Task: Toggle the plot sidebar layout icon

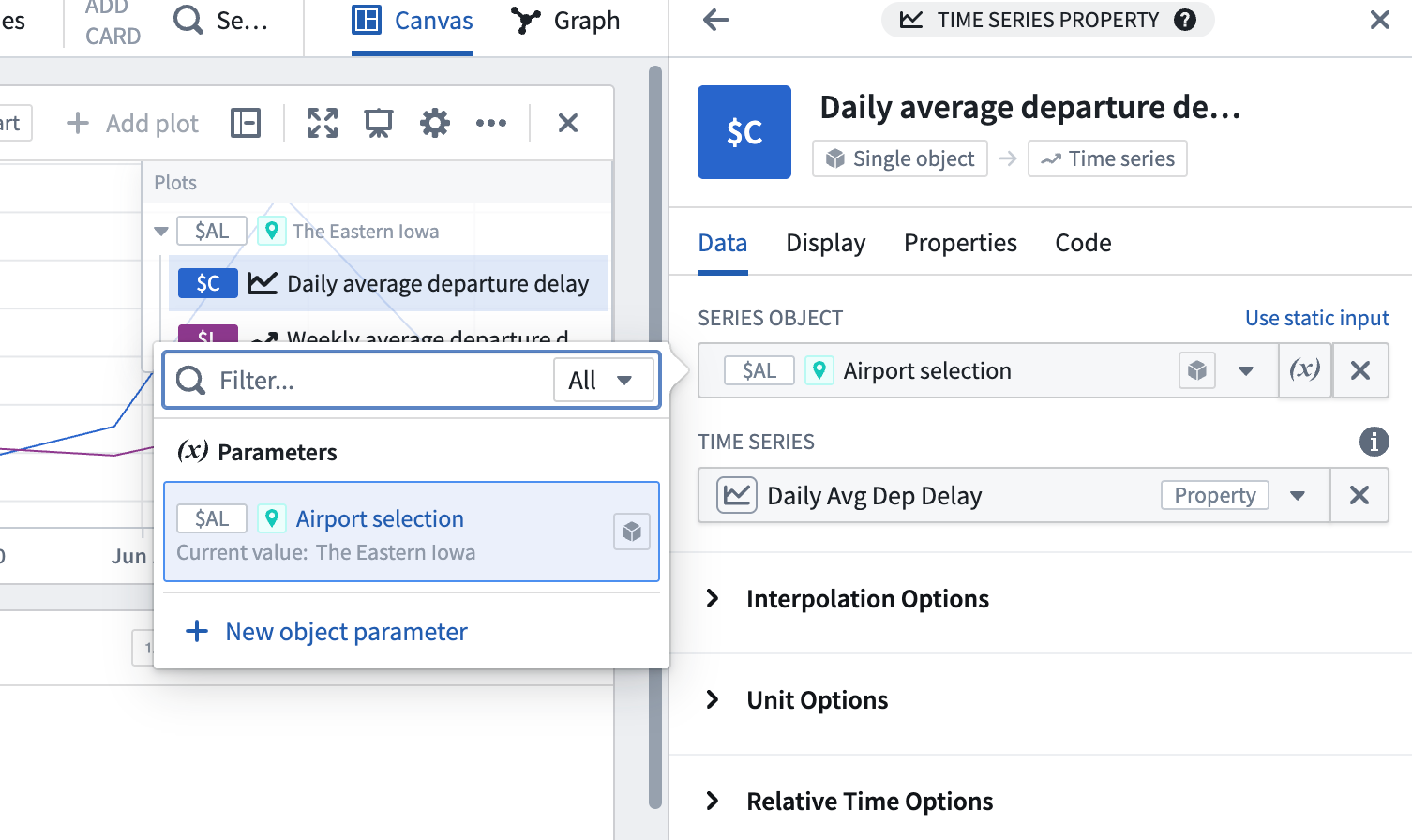Action: point(246,123)
